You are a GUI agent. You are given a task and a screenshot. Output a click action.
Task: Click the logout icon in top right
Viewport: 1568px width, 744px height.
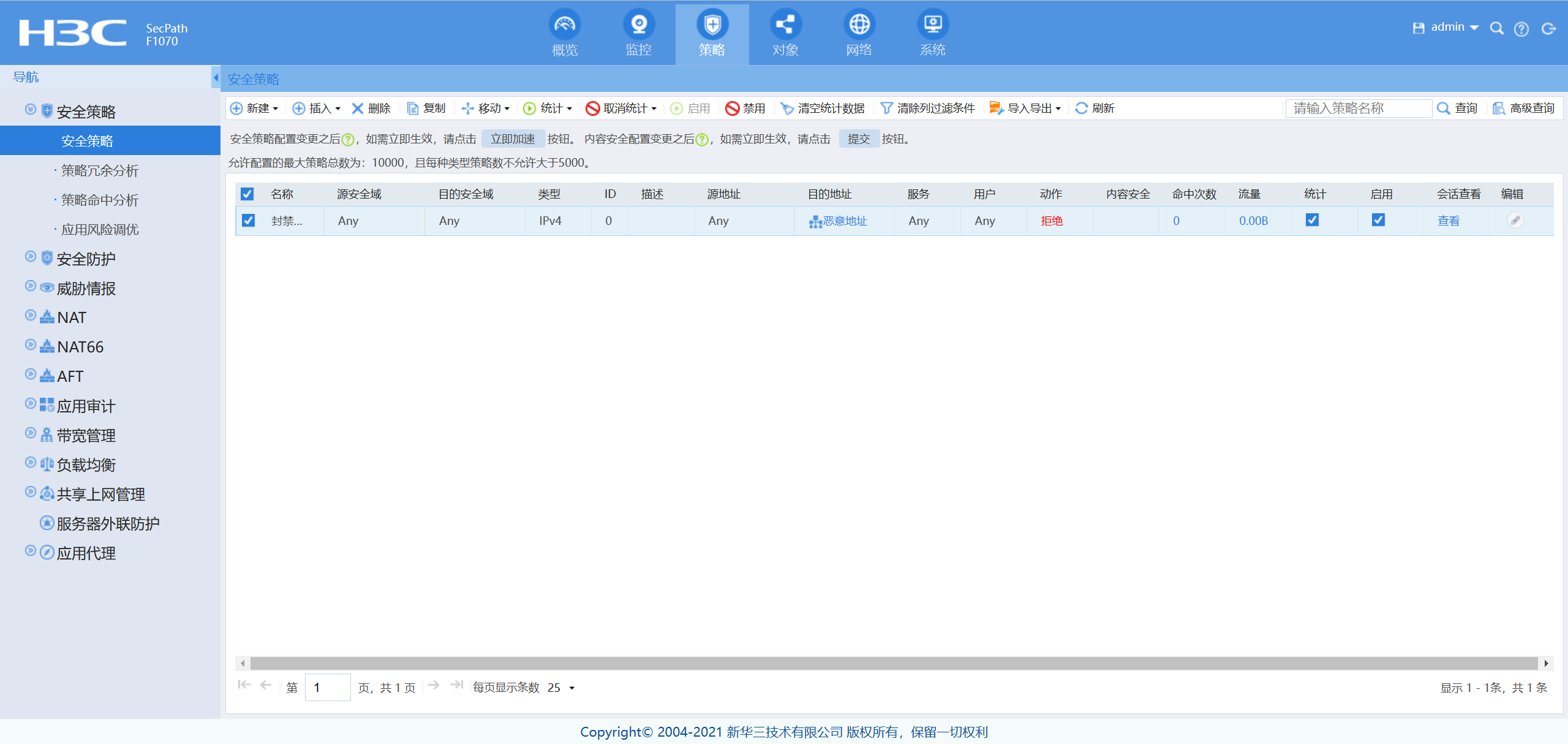[x=1548, y=29]
